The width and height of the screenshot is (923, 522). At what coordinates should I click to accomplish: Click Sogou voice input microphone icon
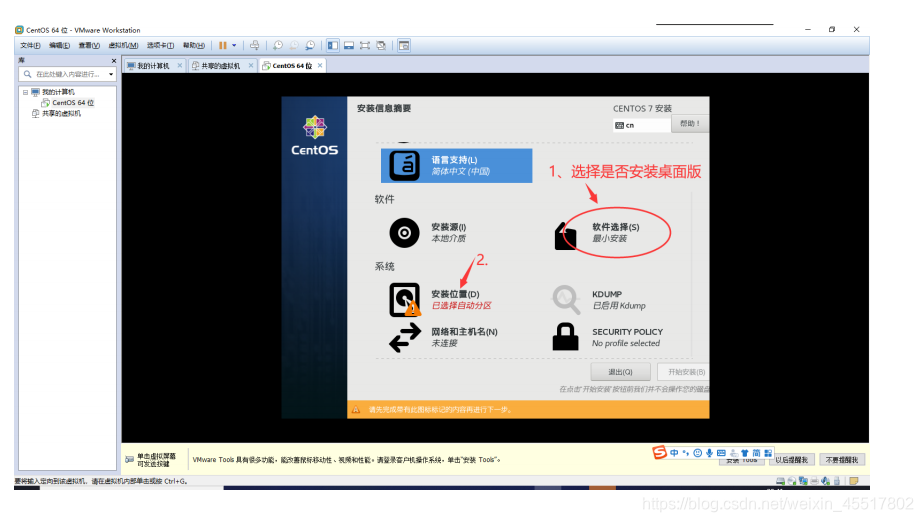[x=709, y=453]
